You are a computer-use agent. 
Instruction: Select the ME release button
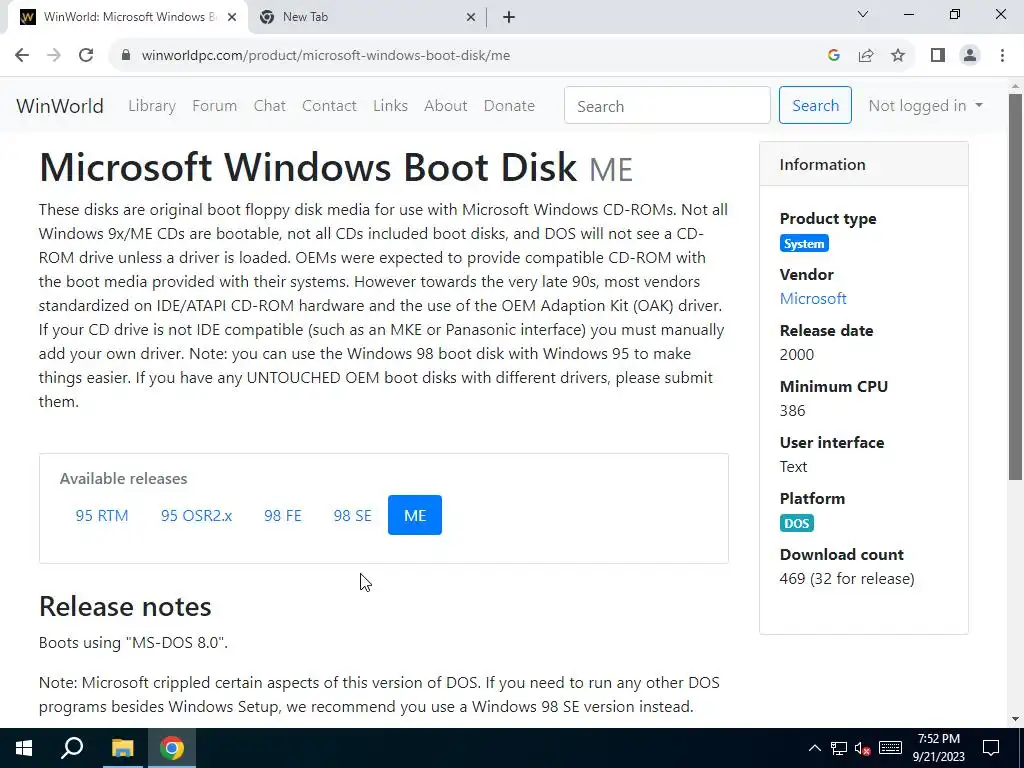pos(415,515)
